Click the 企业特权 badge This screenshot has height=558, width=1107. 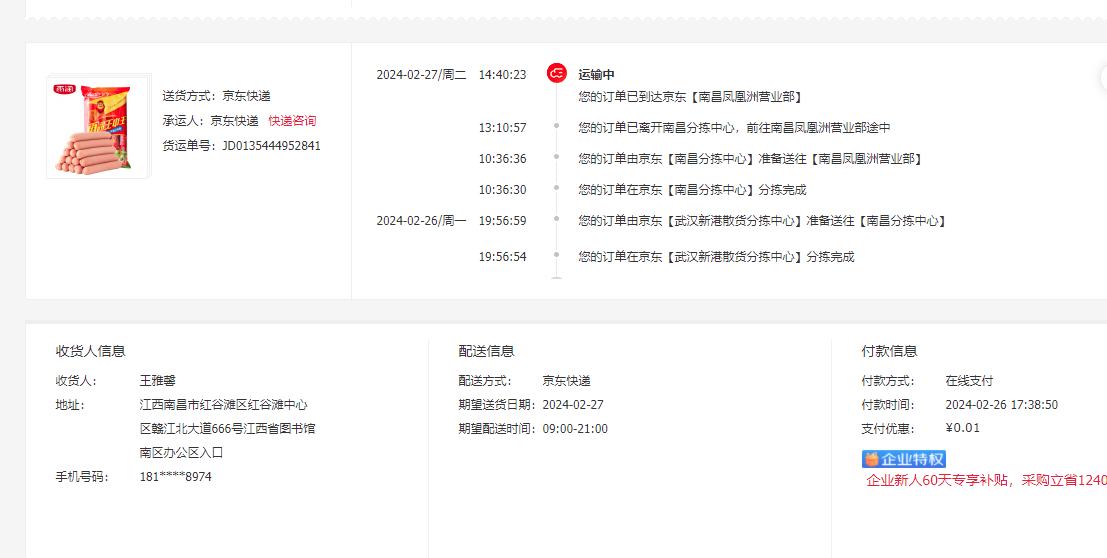pyautogui.click(x=904, y=458)
